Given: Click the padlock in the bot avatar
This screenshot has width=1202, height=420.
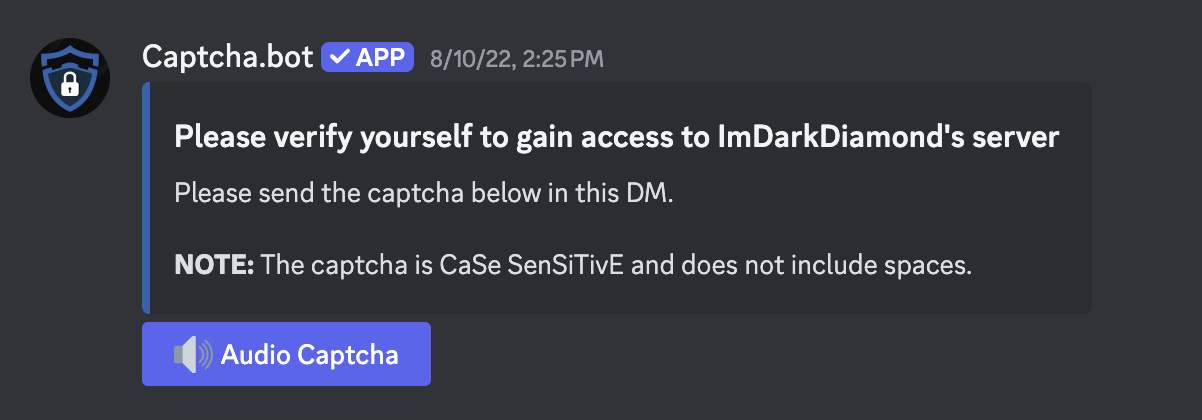Looking at the screenshot, I should (69, 86).
